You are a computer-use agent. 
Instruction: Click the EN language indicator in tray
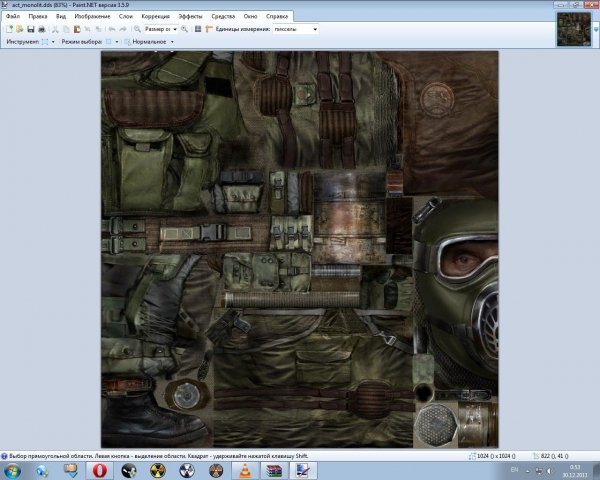point(514,470)
